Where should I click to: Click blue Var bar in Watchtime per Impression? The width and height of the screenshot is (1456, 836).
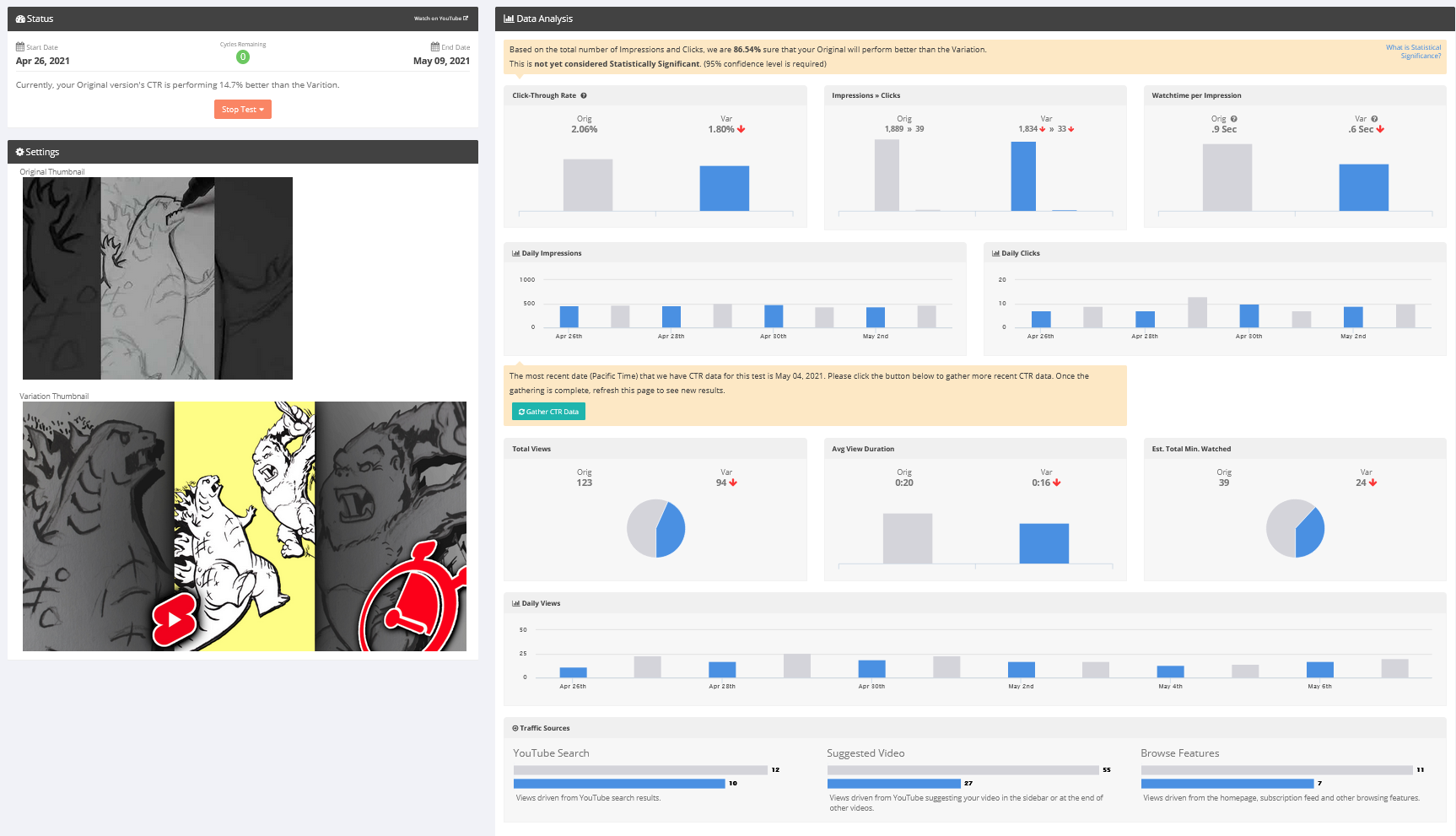1364,187
